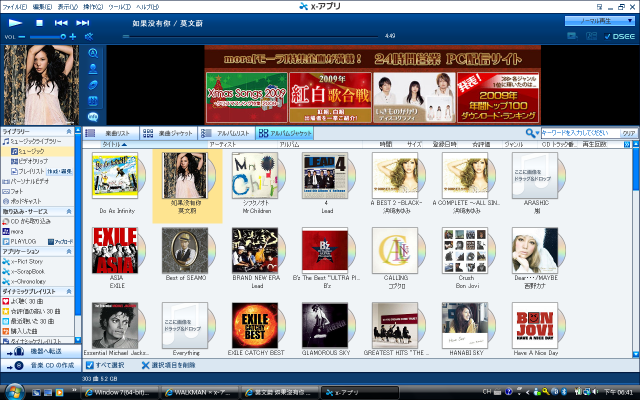Image resolution: width=640 pixels, height=400 pixels.
Task: Open the 操作(C) menu
Action: point(93,7)
